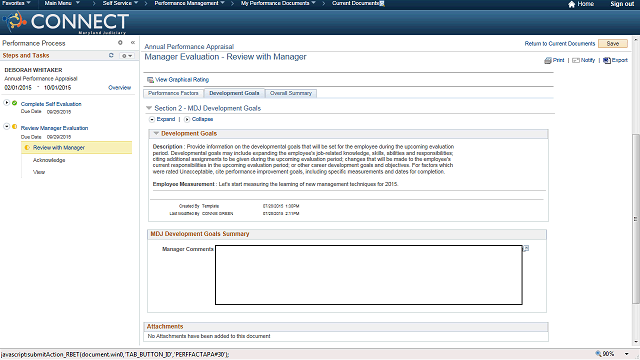
Task: Click the Expand link text
Action: [166, 119]
